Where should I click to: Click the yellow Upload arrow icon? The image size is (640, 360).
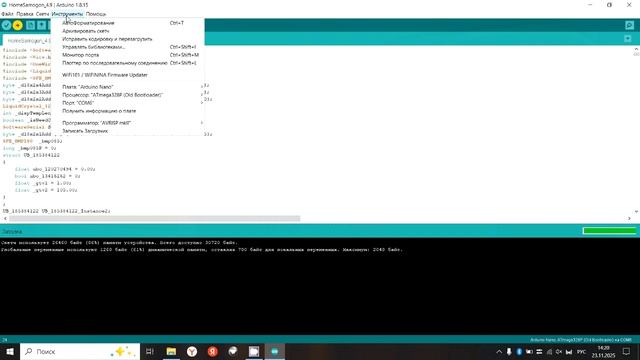[x=18, y=25]
